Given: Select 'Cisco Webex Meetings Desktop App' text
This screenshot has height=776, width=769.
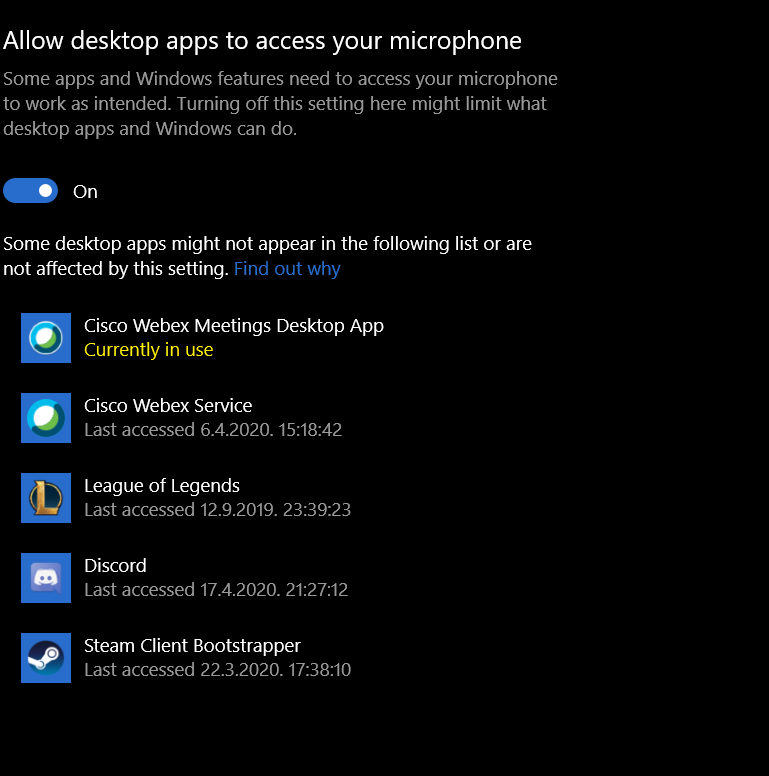Looking at the screenshot, I should coord(234,326).
